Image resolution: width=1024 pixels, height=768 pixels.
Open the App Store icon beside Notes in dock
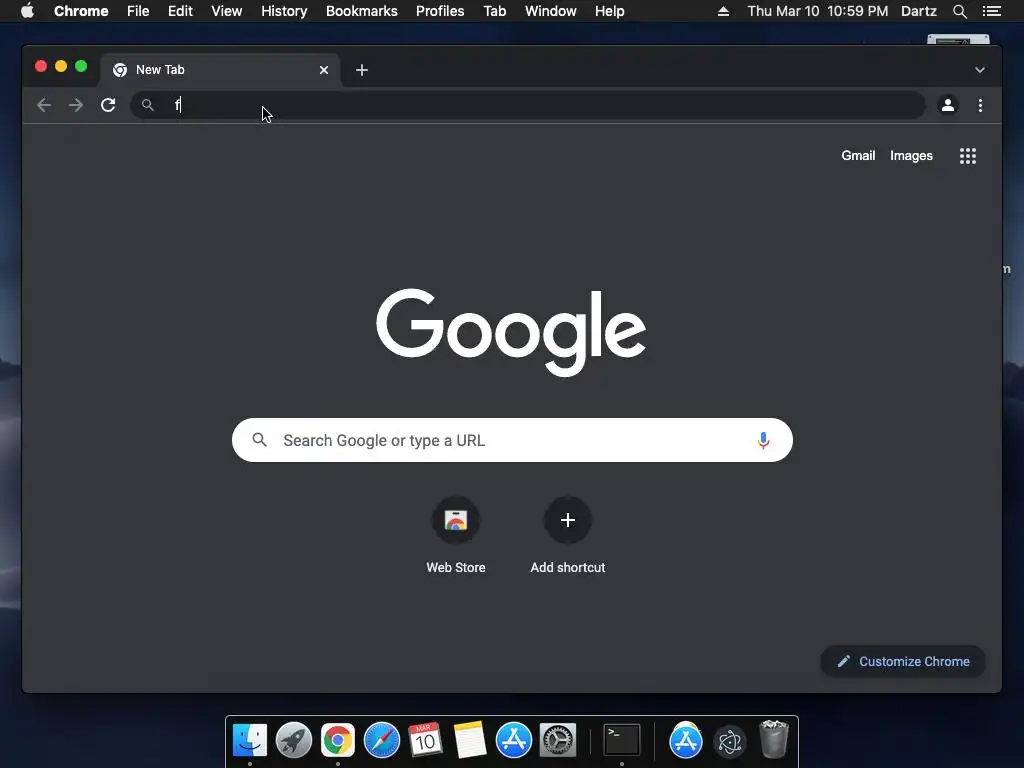513,741
